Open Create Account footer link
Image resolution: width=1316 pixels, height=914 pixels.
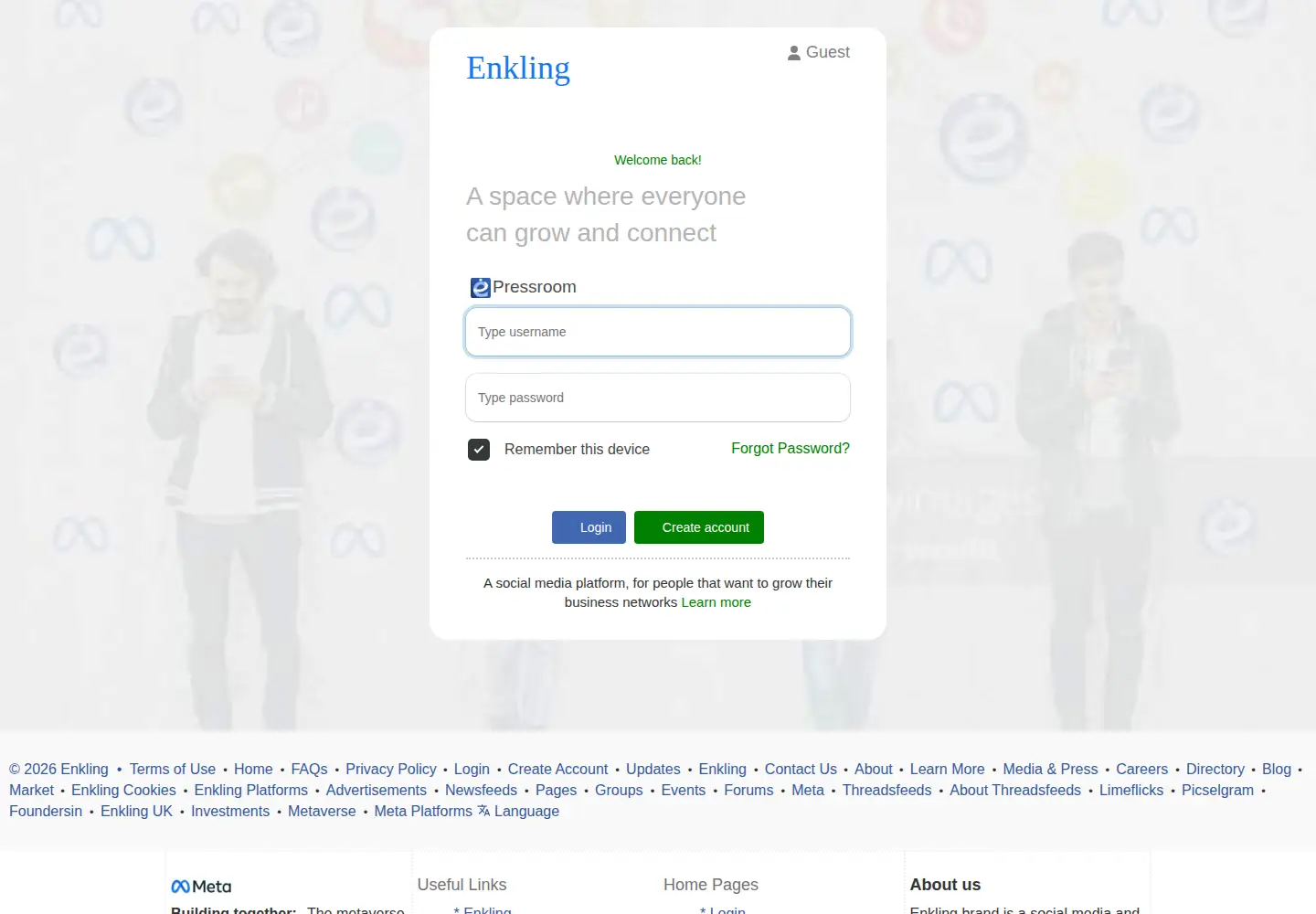pyautogui.click(x=557, y=769)
